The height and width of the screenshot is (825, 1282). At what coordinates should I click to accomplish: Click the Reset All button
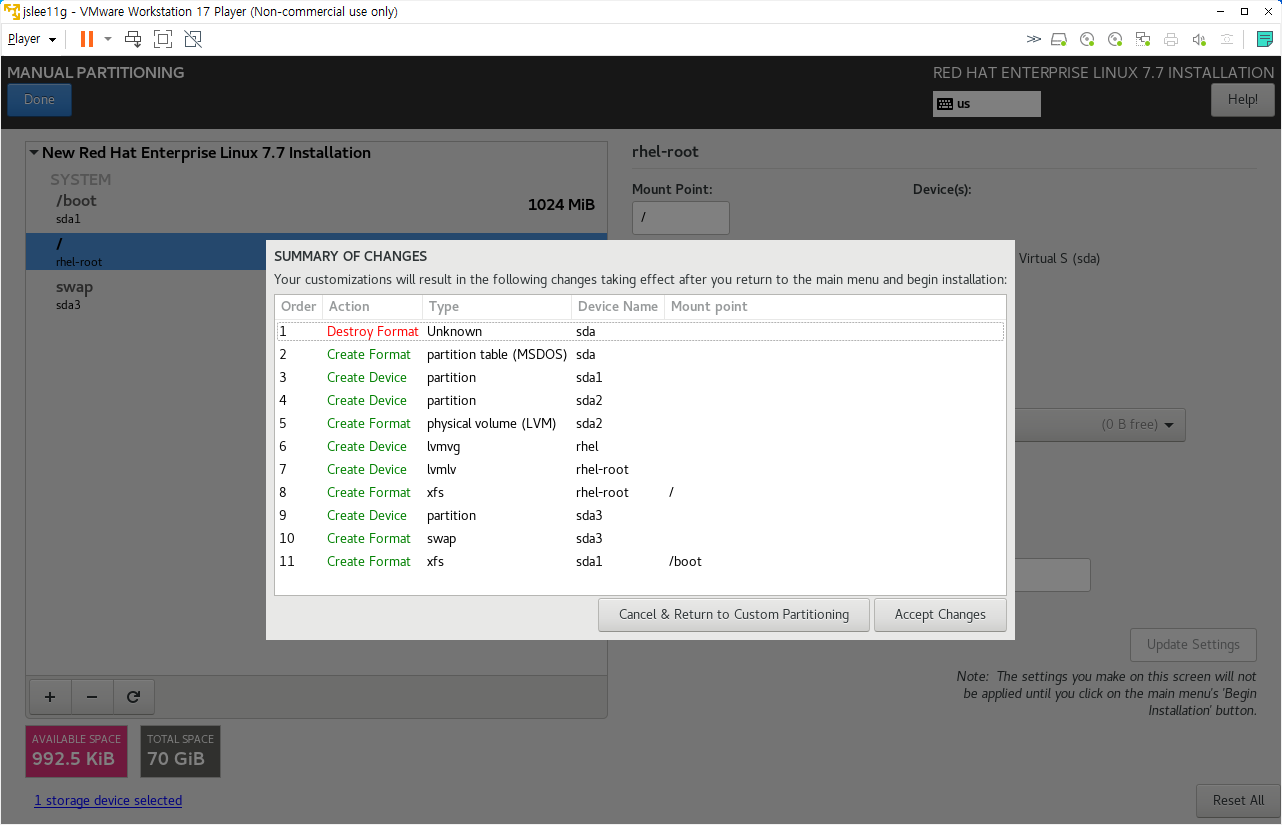pyautogui.click(x=1238, y=800)
